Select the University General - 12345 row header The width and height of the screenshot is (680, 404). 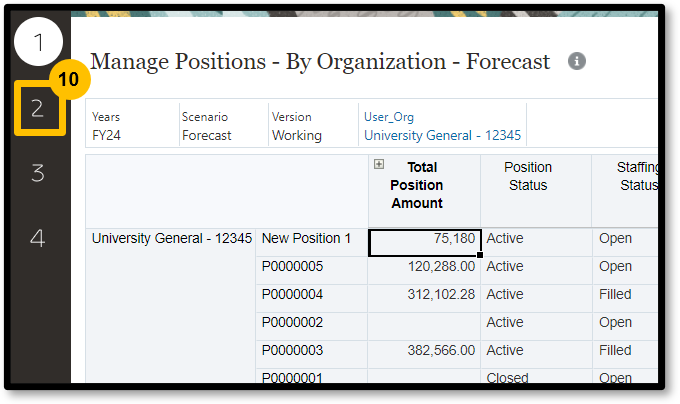(172, 239)
